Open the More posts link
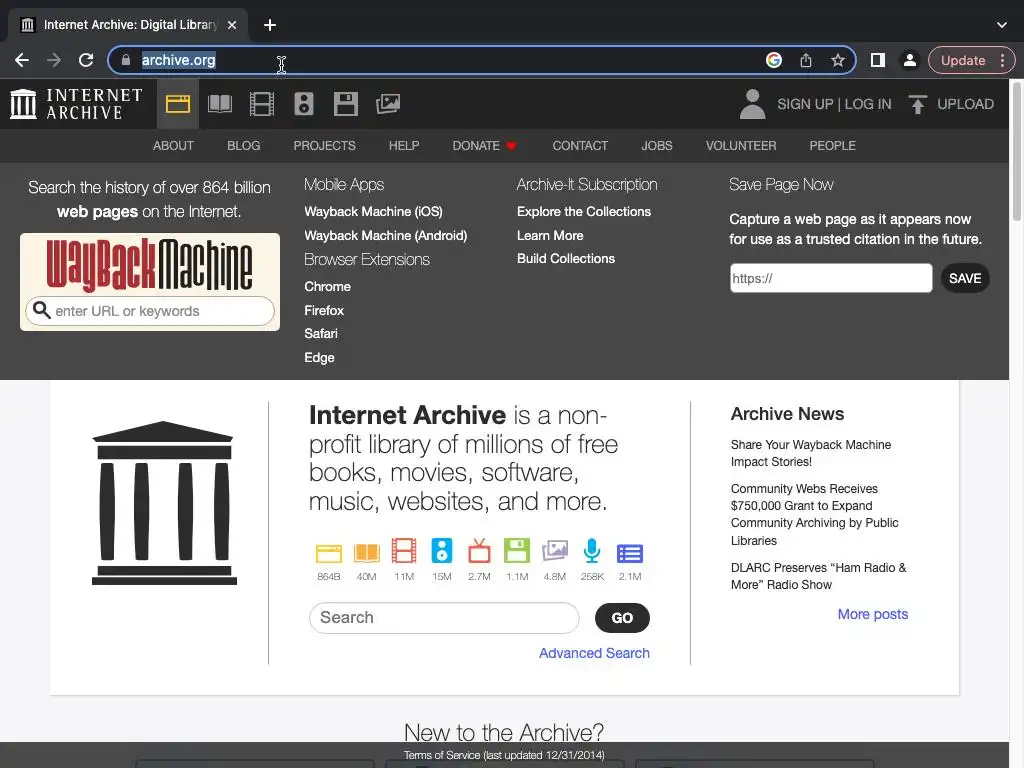This screenshot has height=768, width=1024. point(872,614)
